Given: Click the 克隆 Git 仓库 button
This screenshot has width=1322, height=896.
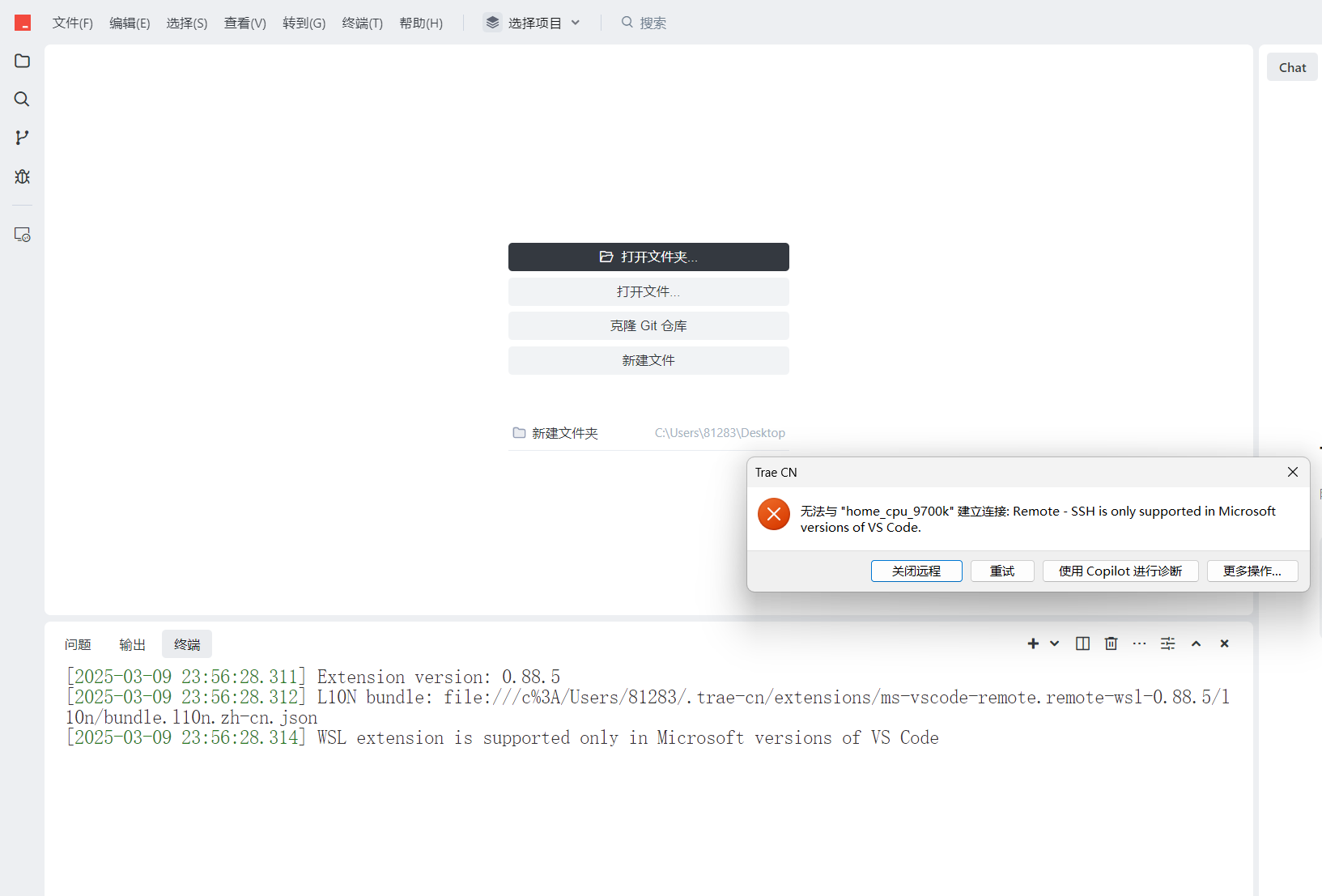Looking at the screenshot, I should point(648,325).
